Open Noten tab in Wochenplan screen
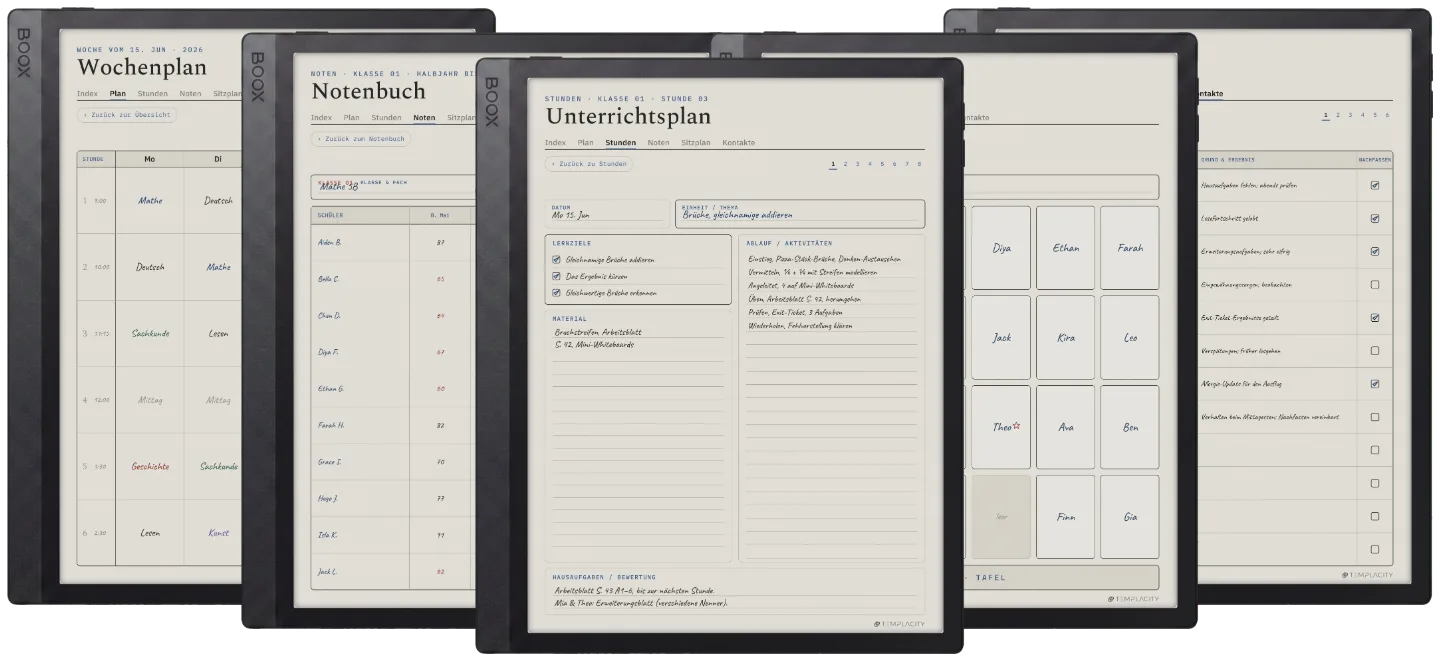The image size is (1440, 661). (x=190, y=93)
